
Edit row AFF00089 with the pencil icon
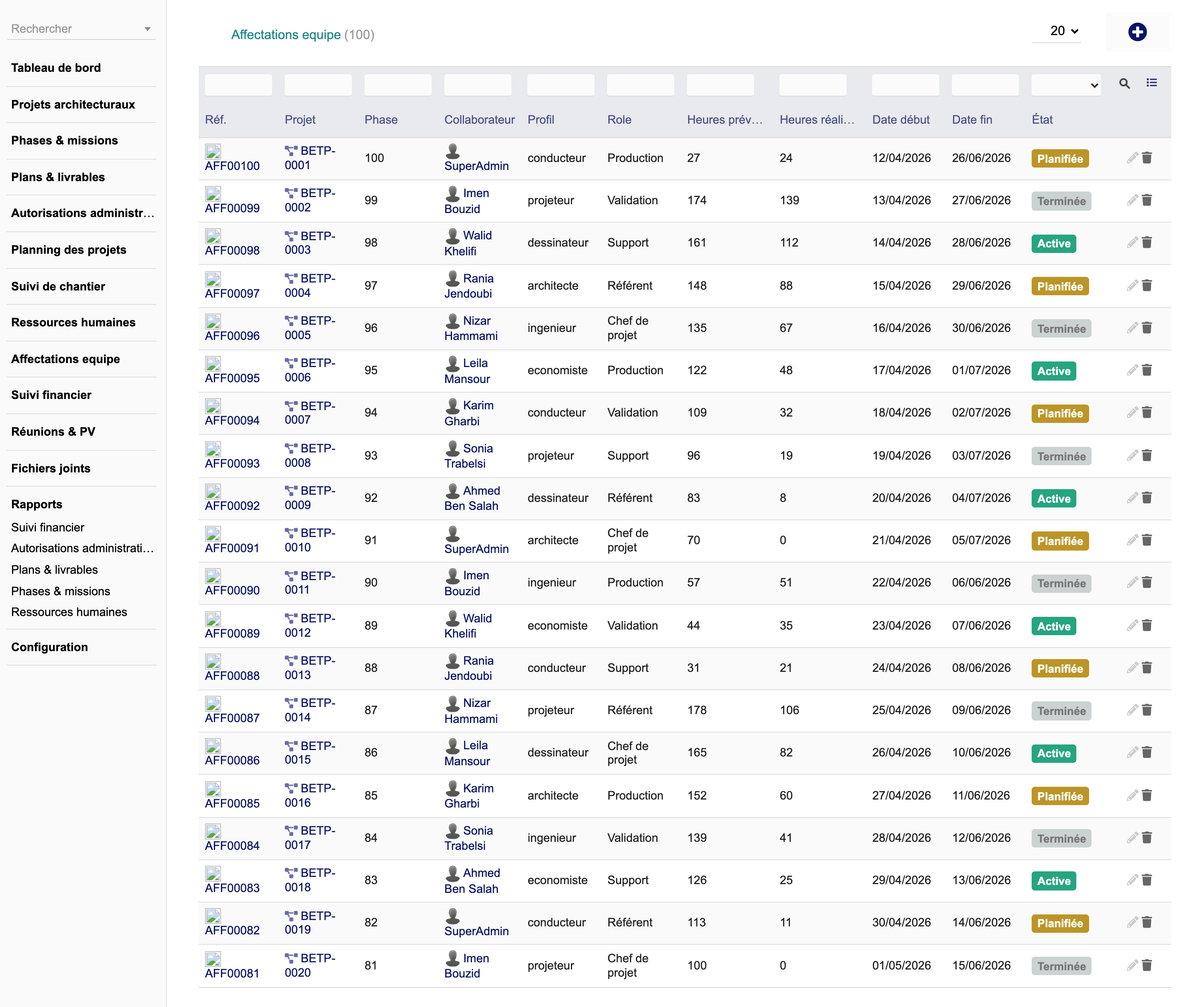click(1132, 625)
